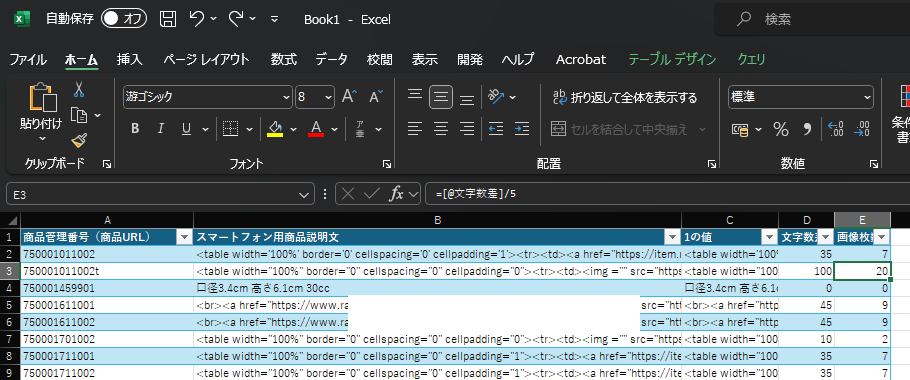Click the formula bar with =[@文字数差]/5
Image resolution: width=910 pixels, height=380 pixels.
[x=667, y=194]
